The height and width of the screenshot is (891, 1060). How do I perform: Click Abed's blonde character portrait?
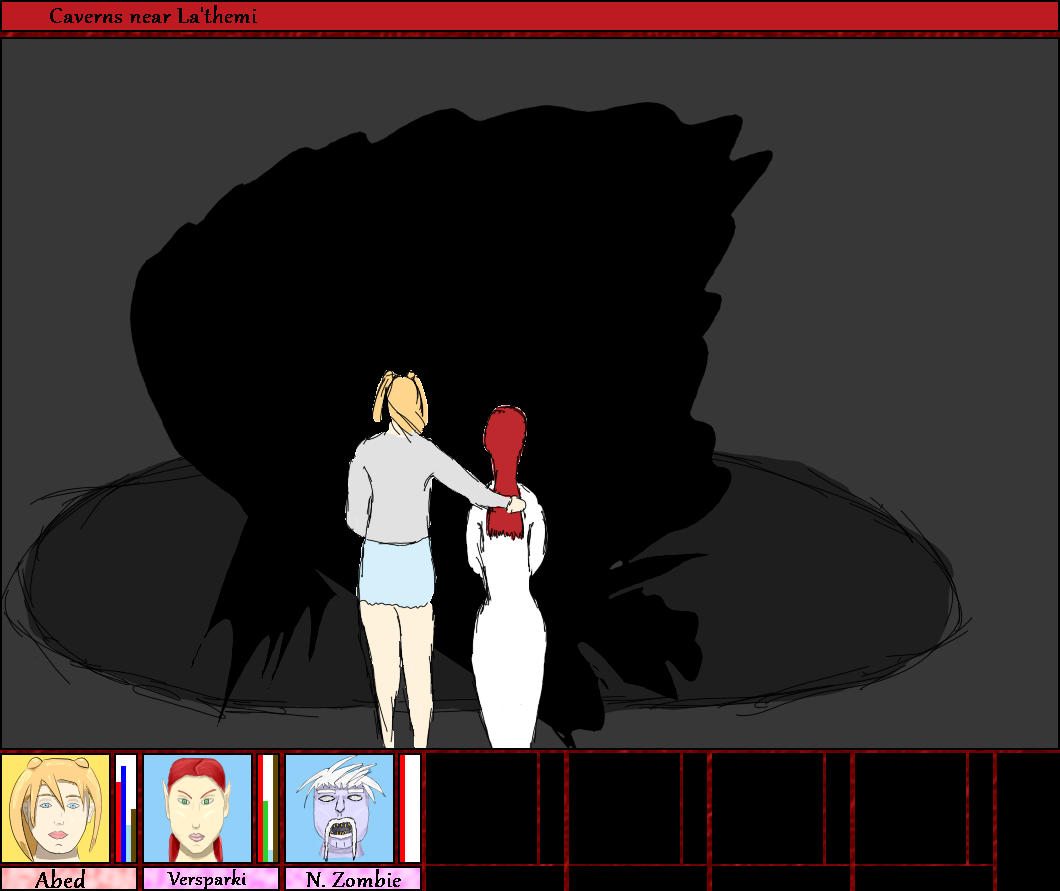[56, 808]
